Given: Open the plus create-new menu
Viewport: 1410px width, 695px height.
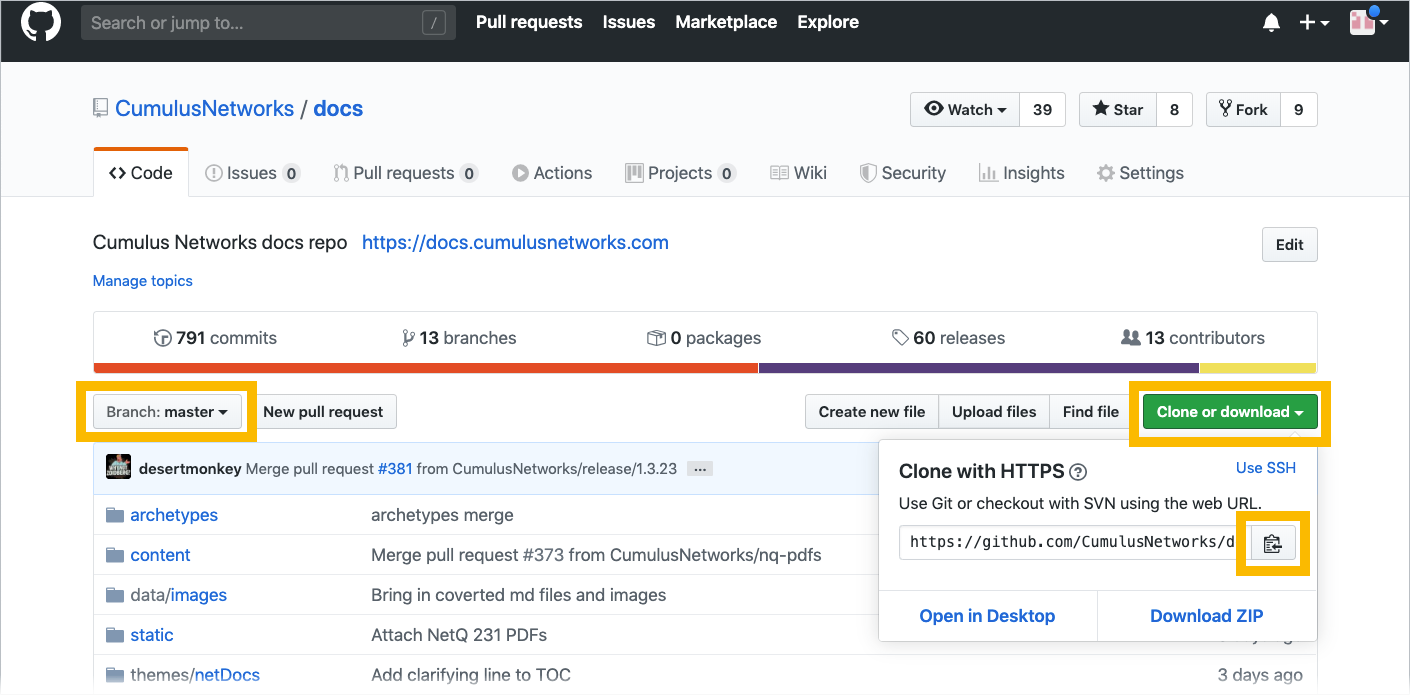Looking at the screenshot, I should point(1313,23).
